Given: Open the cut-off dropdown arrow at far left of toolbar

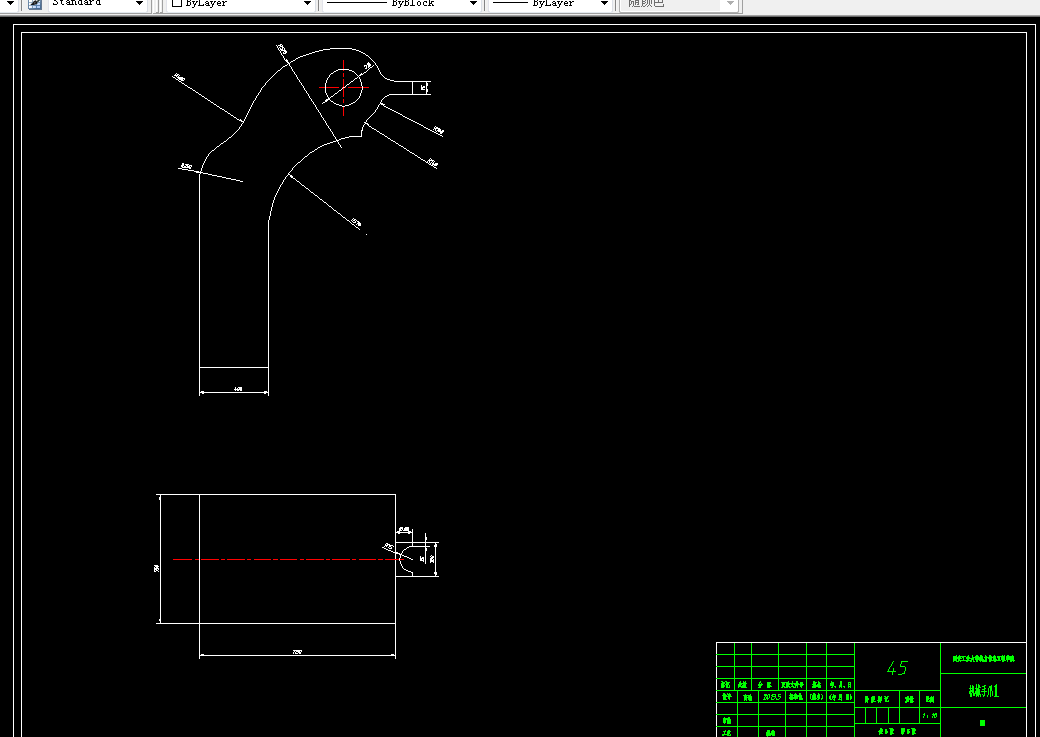Looking at the screenshot, I should click(10, 3).
